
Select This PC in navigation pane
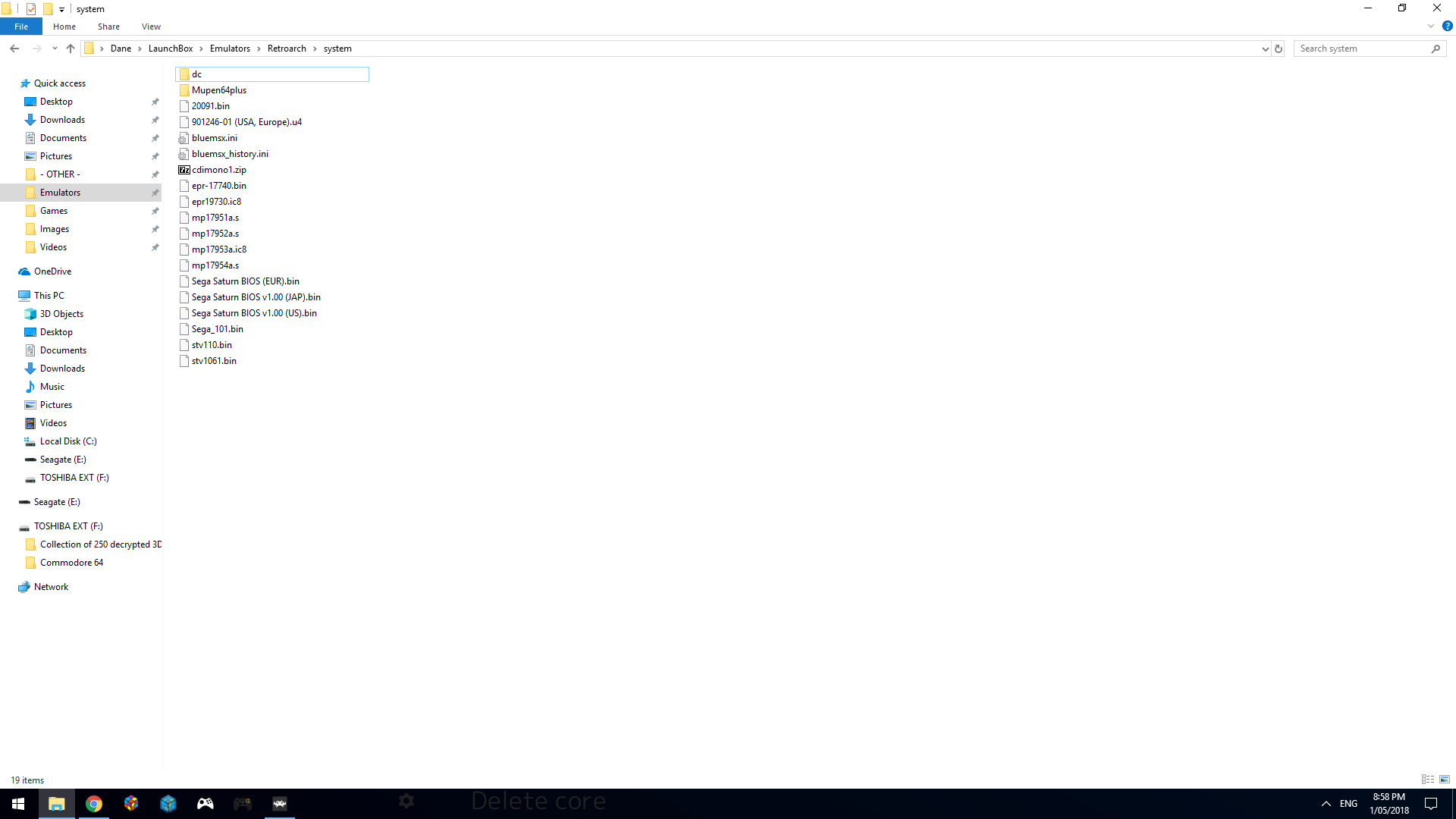[x=49, y=296]
